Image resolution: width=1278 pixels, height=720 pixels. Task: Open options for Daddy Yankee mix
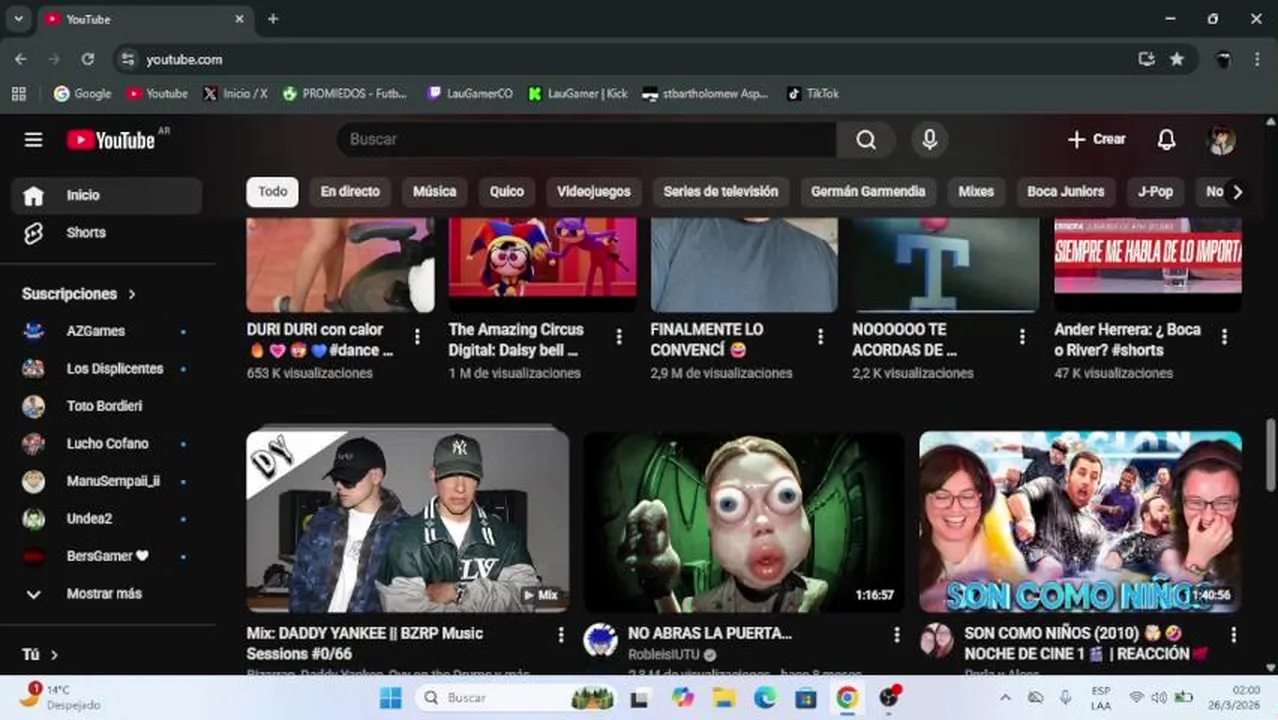561,635
